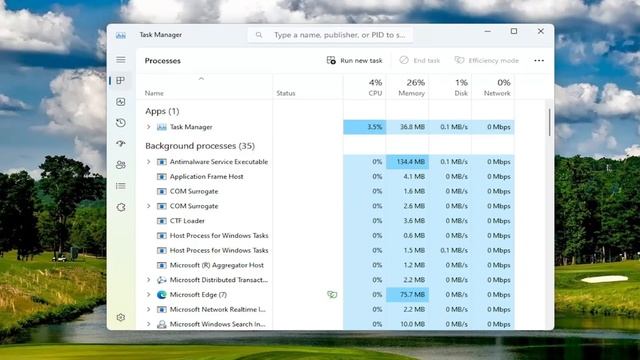Expand Microsoft Windows Search Indexer row
Screen dimensions: 640x360
pyautogui.click(x=149, y=324)
